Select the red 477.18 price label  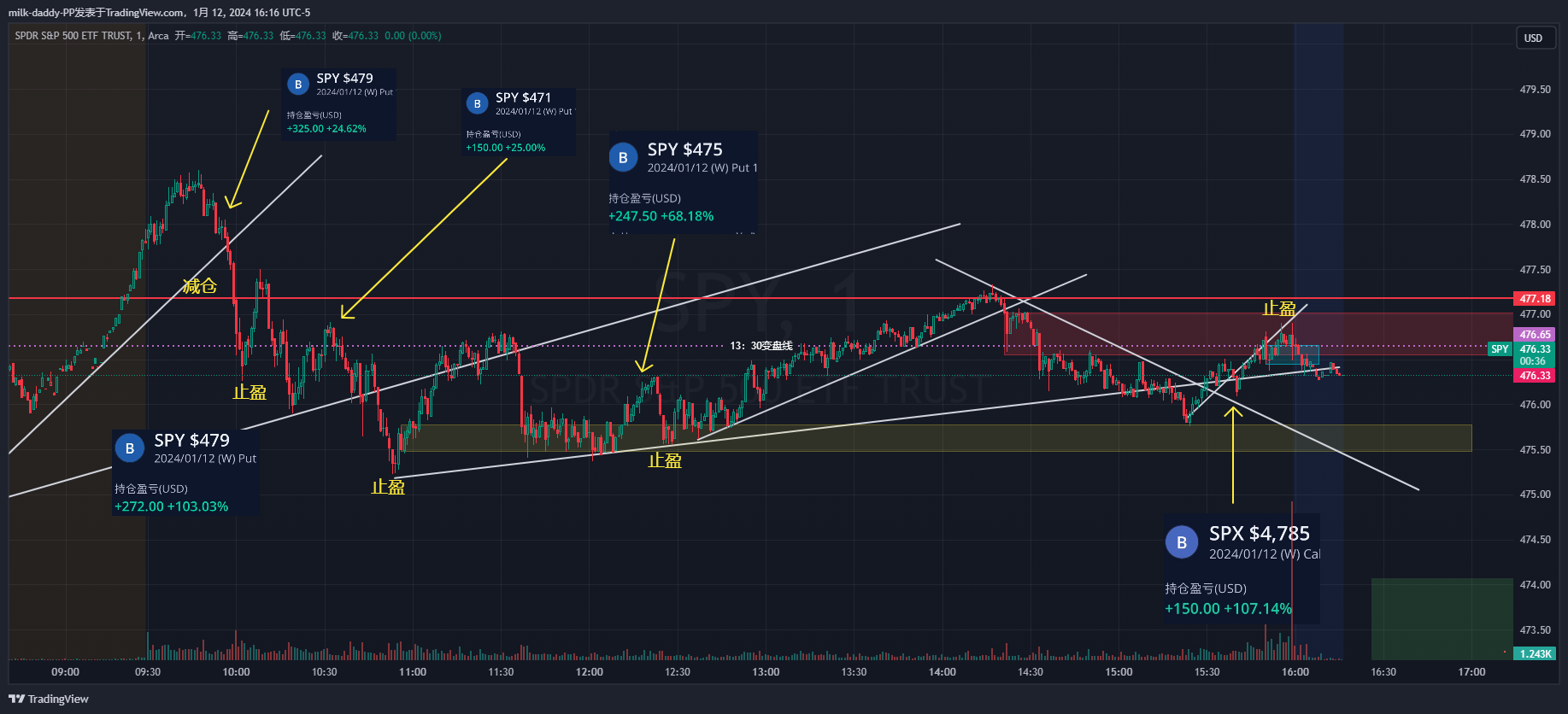tap(1535, 299)
